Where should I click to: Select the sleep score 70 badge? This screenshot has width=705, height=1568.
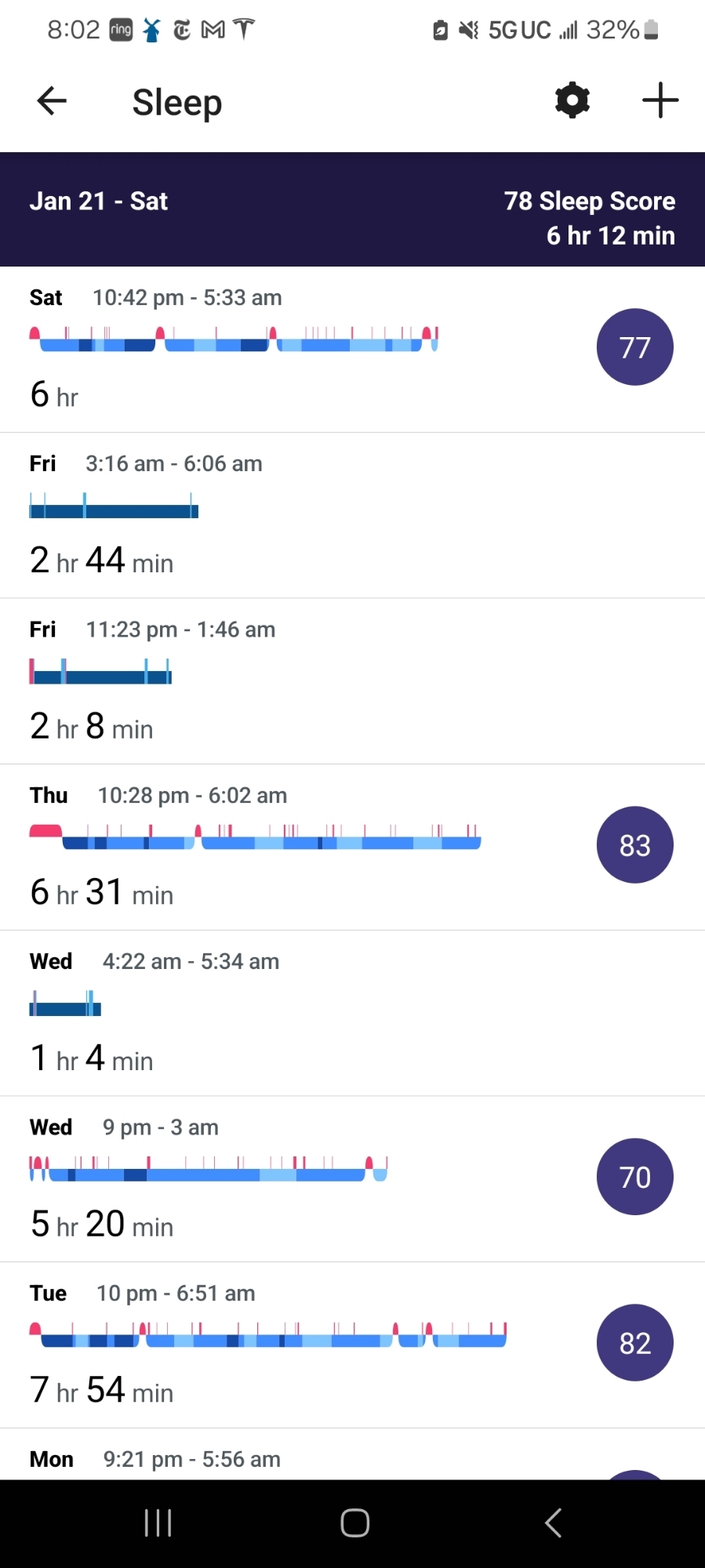(x=634, y=1177)
